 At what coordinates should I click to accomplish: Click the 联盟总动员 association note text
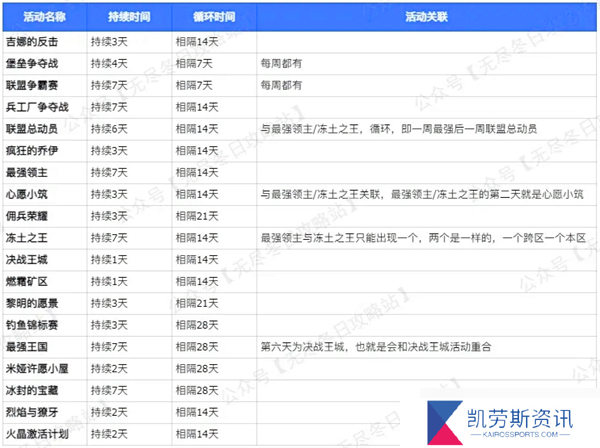(x=399, y=129)
